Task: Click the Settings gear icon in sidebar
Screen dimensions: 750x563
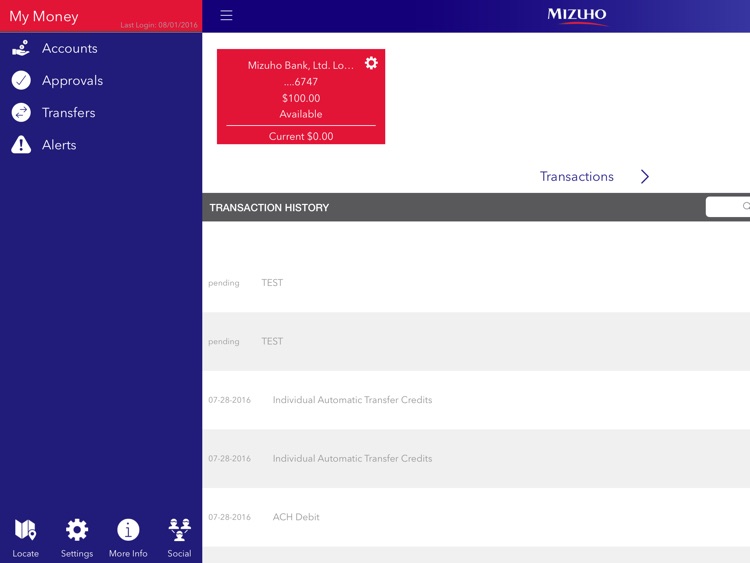Action: (77, 530)
